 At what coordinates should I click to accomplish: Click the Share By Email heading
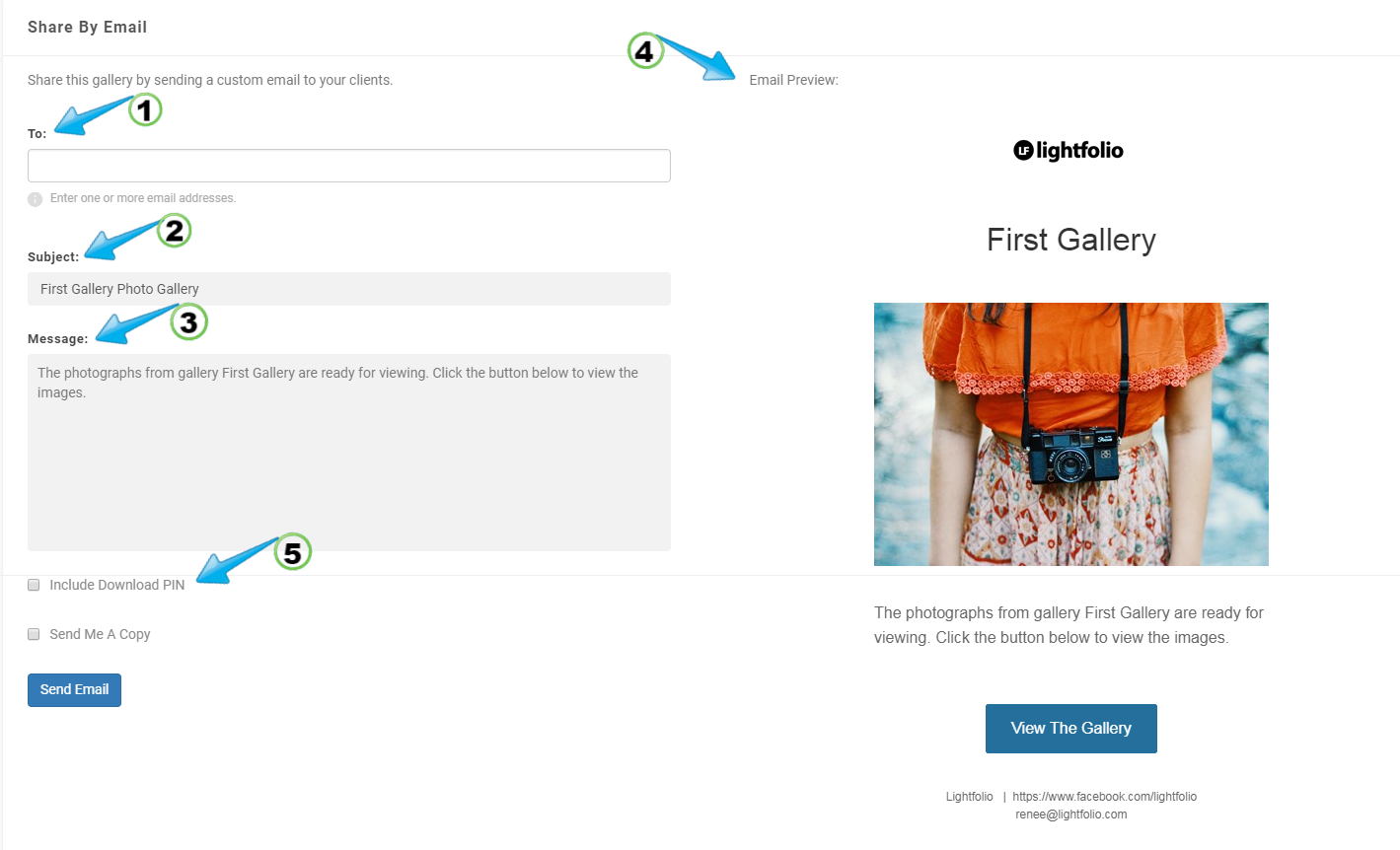[x=87, y=28]
